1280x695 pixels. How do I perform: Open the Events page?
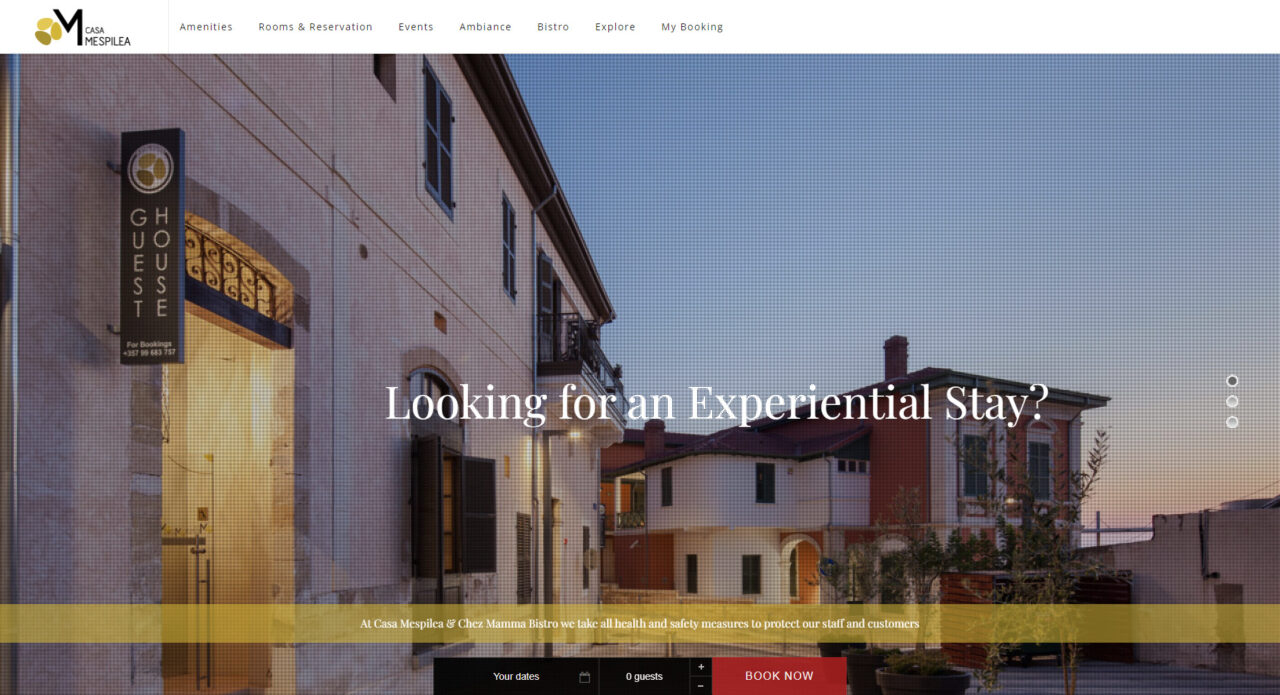point(416,27)
